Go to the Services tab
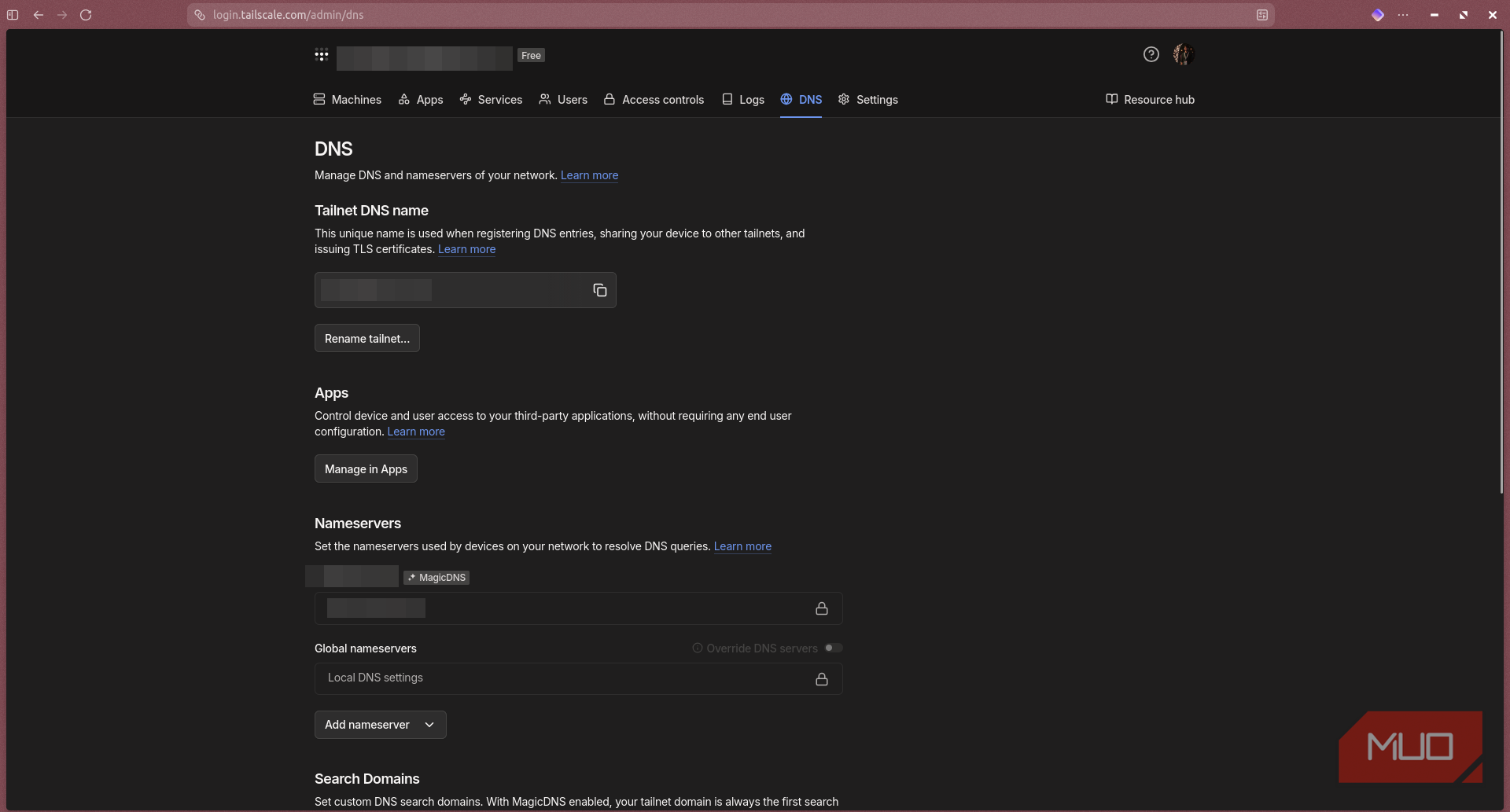The height and width of the screenshot is (812, 1510). pos(491,100)
